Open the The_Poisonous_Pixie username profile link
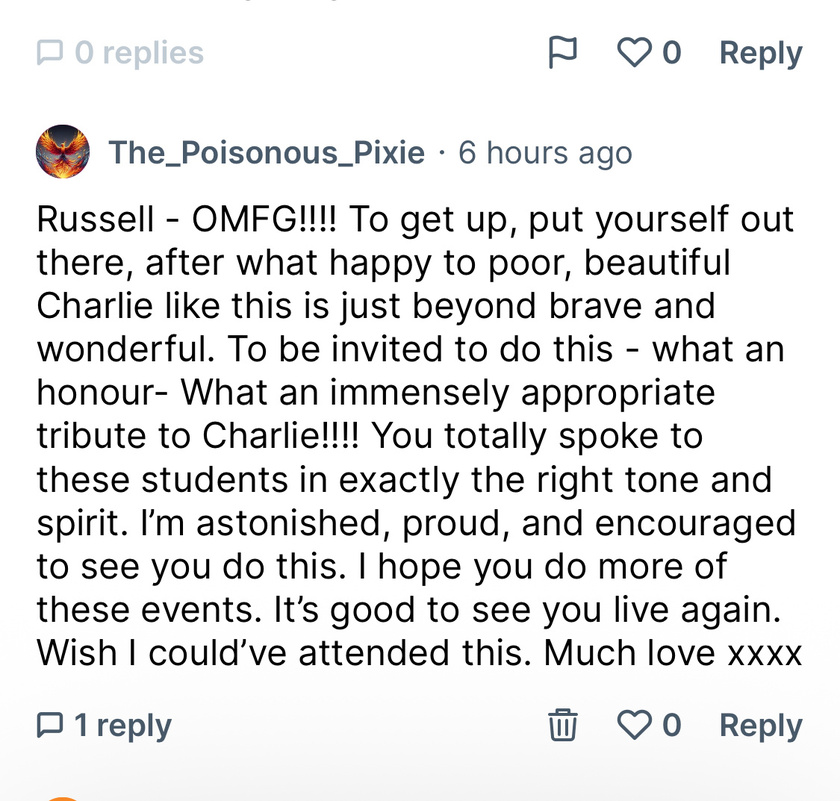This screenshot has height=801, width=840. pyautogui.click(x=266, y=153)
